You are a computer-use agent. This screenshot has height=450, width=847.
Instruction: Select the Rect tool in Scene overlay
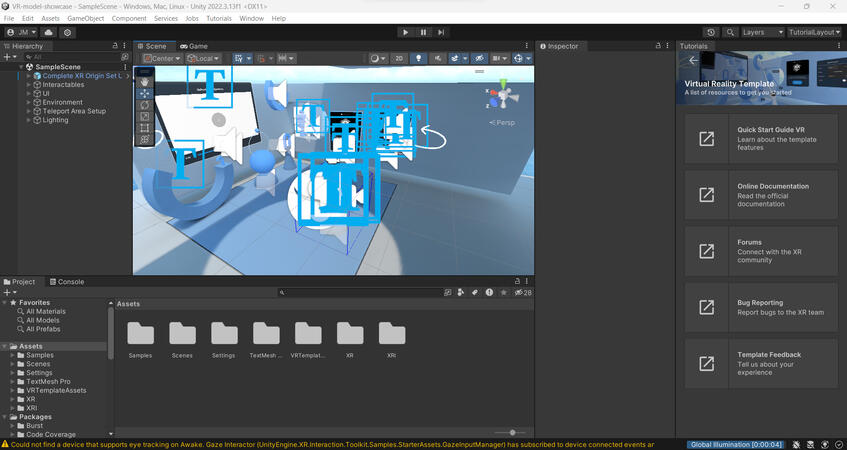[145, 128]
